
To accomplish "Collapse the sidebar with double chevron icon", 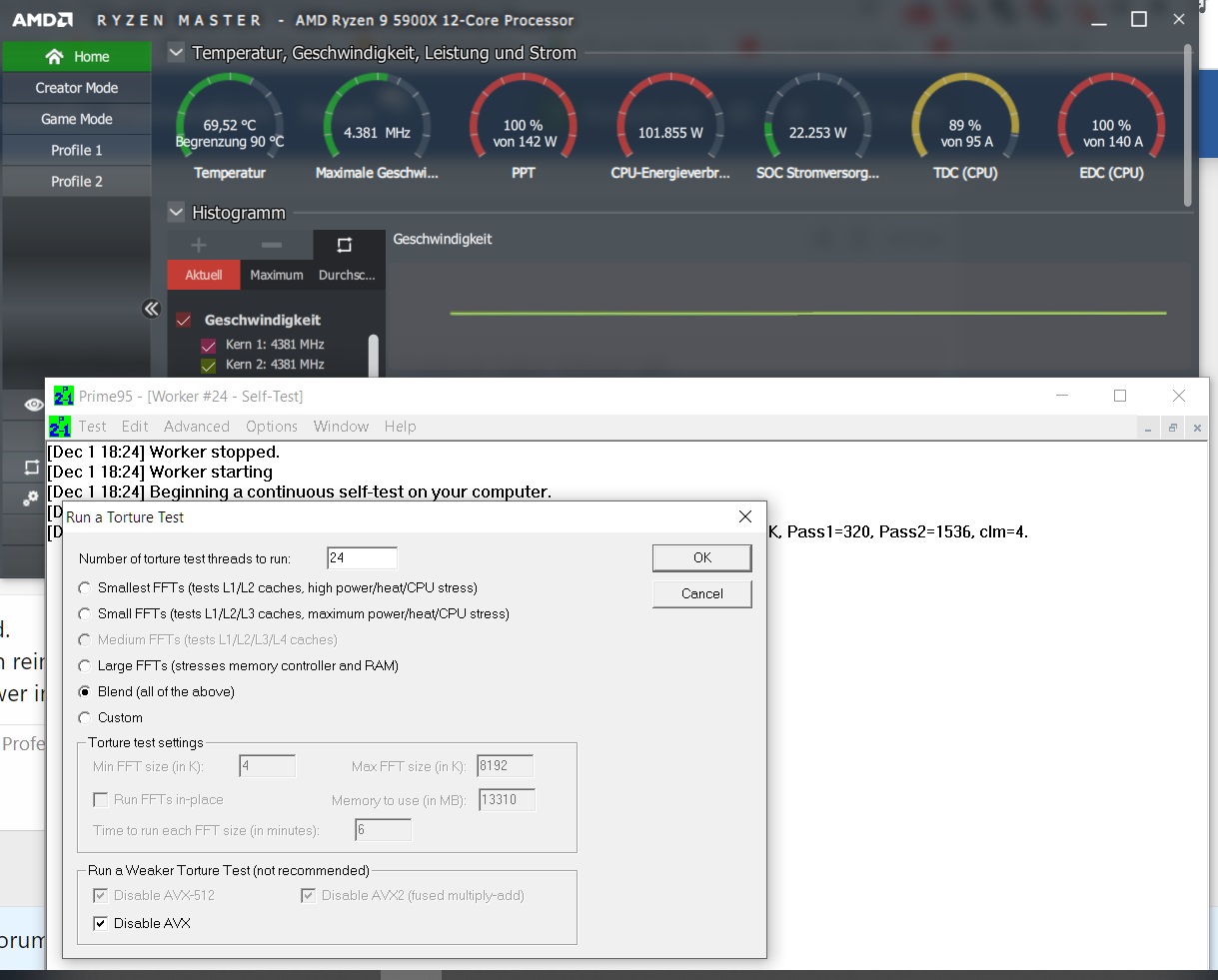I will tap(151, 309).
